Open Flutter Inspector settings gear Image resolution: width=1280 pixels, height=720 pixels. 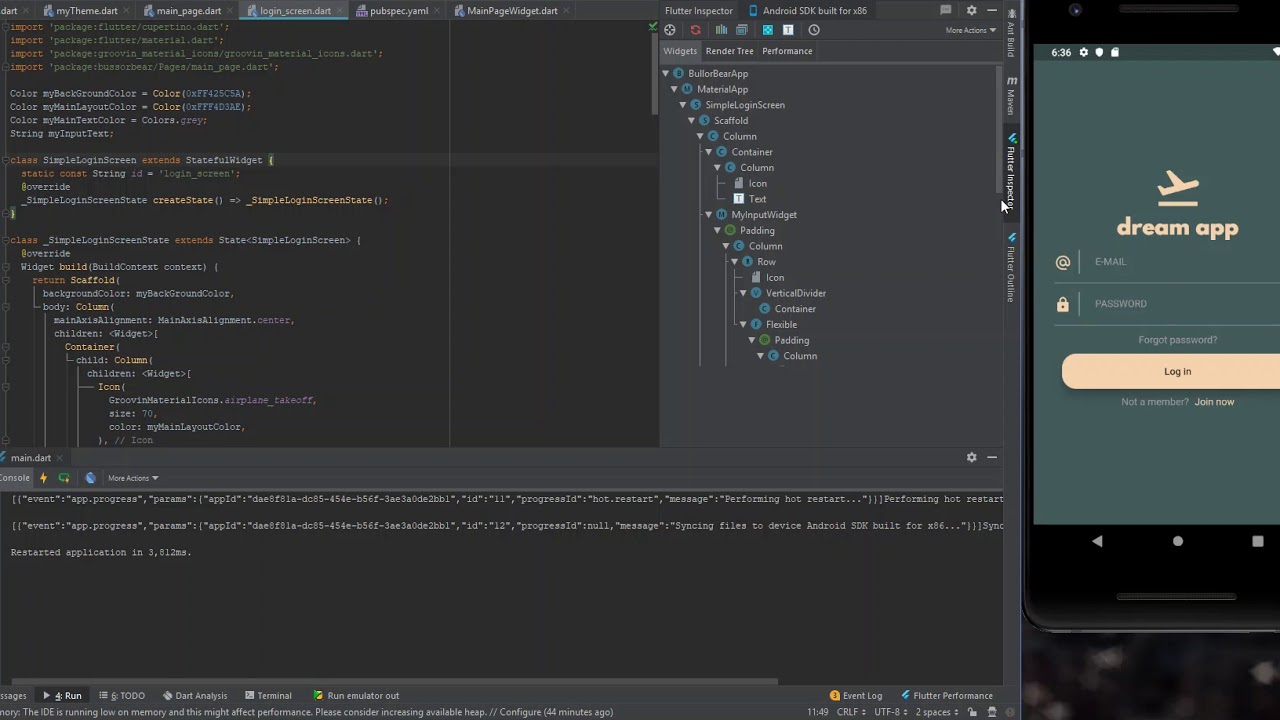click(x=971, y=10)
